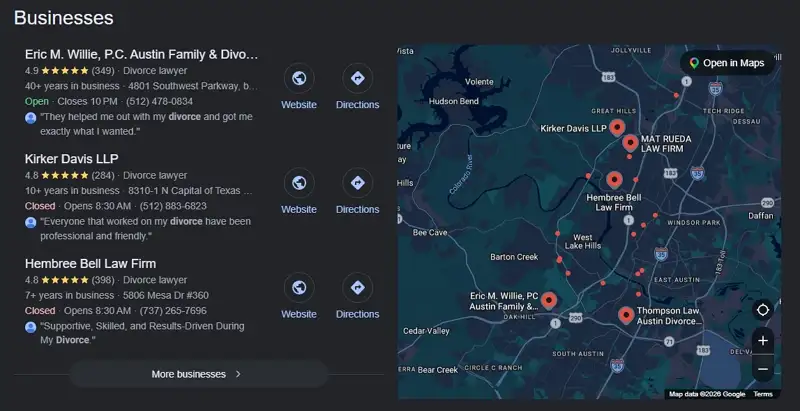
Task: Open in Maps button
Action: 728,63
